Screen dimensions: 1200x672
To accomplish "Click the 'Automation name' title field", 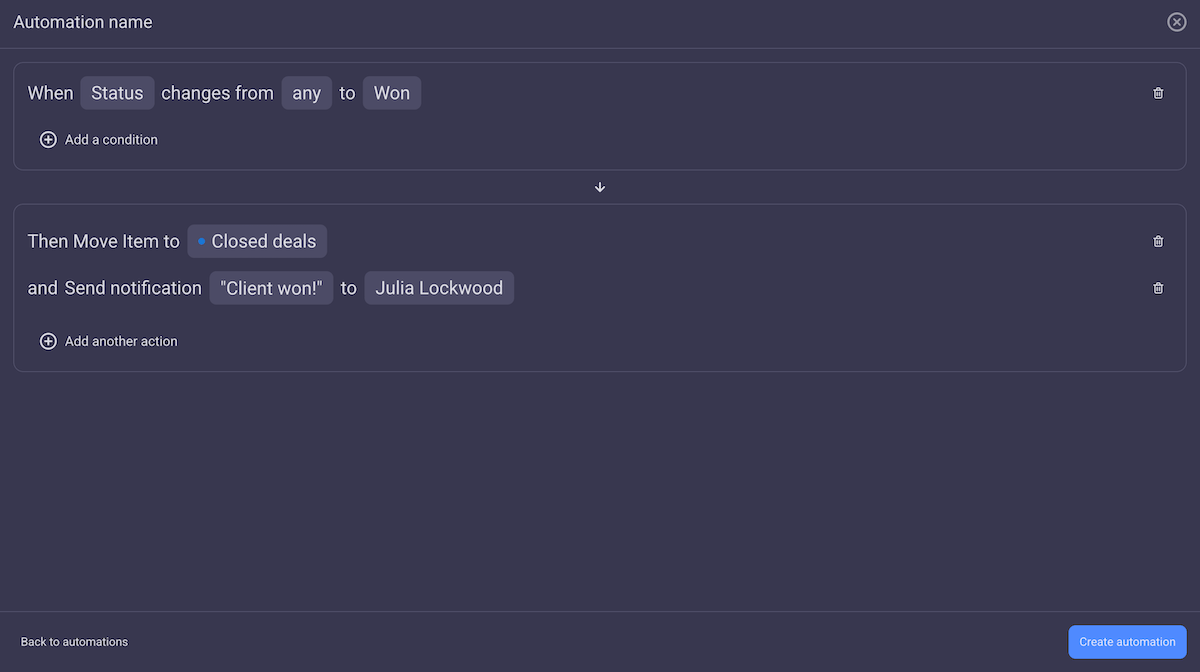I will click(83, 21).
